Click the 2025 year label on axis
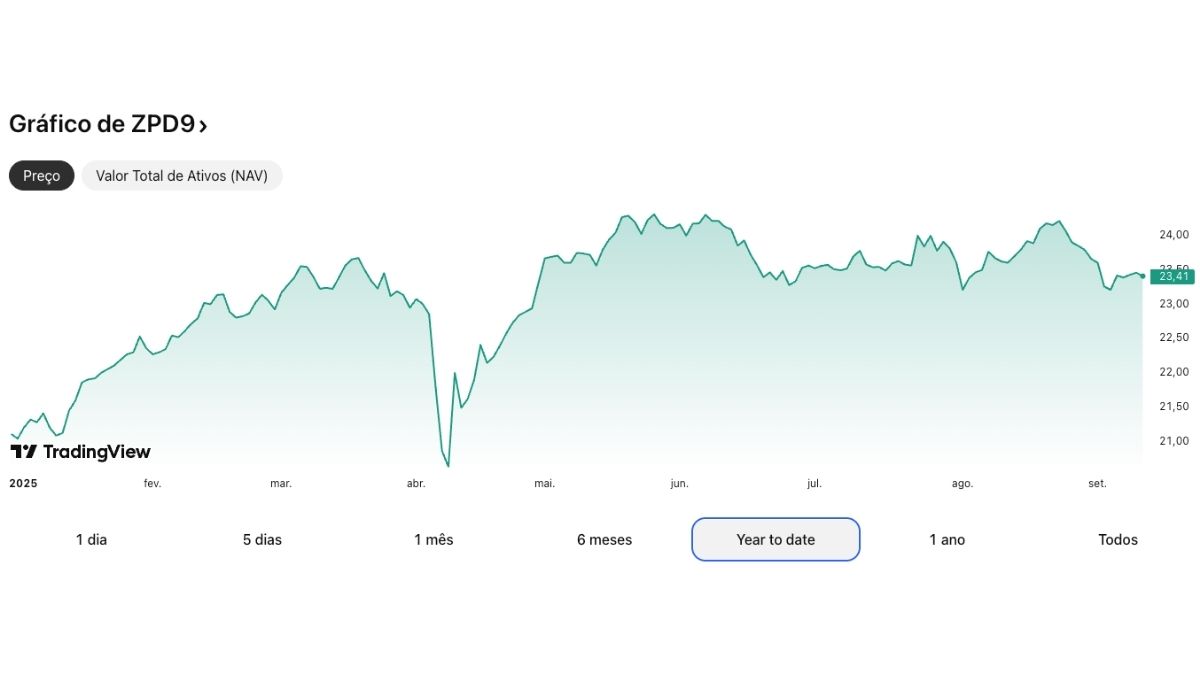This screenshot has height=675, width=1200. click(23, 484)
